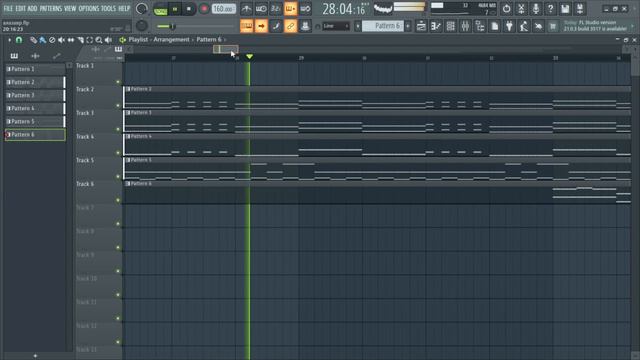Select the playlist Select marquee tool
This screenshot has height=360, width=640.
(89, 40)
